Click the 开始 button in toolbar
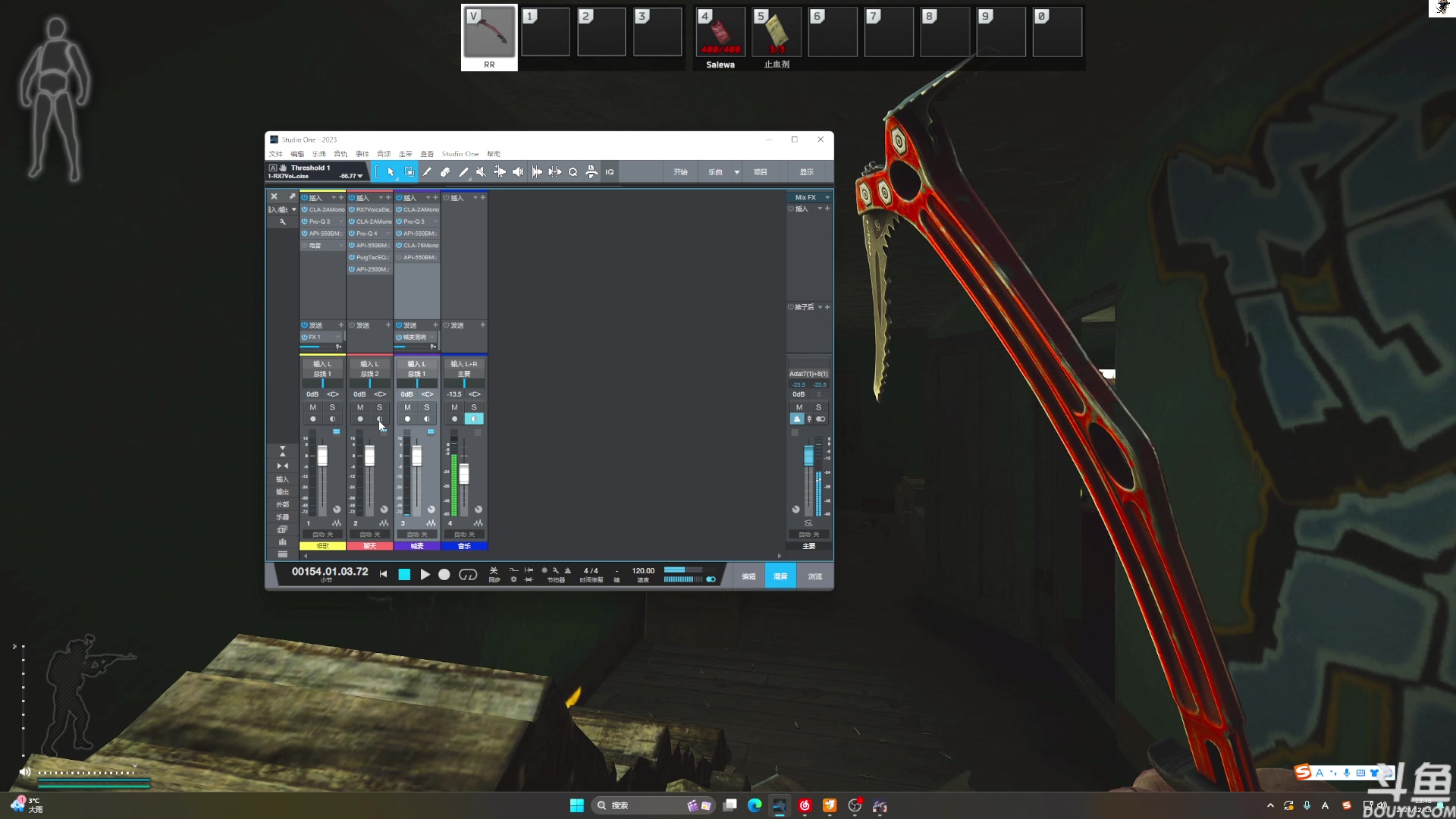The width and height of the screenshot is (1456, 819). [x=680, y=172]
